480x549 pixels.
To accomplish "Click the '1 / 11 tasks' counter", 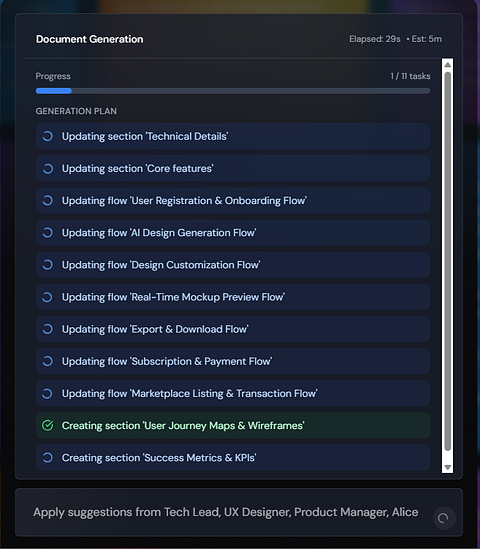I will click(x=410, y=76).
